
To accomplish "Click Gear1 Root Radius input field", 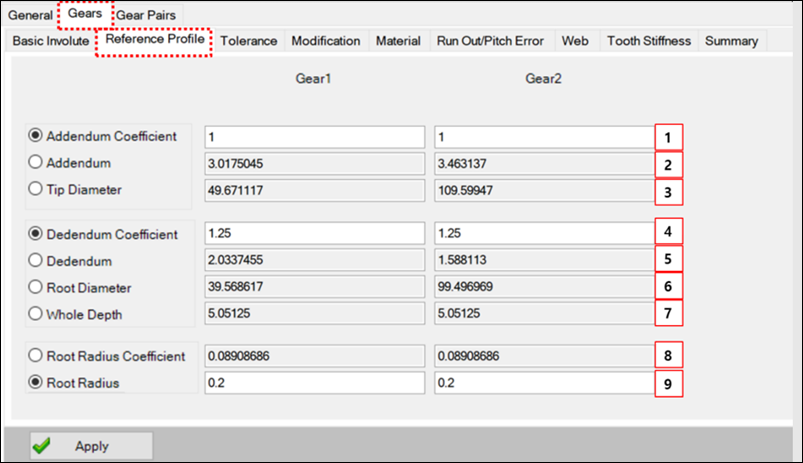I will tap(315, 382).
